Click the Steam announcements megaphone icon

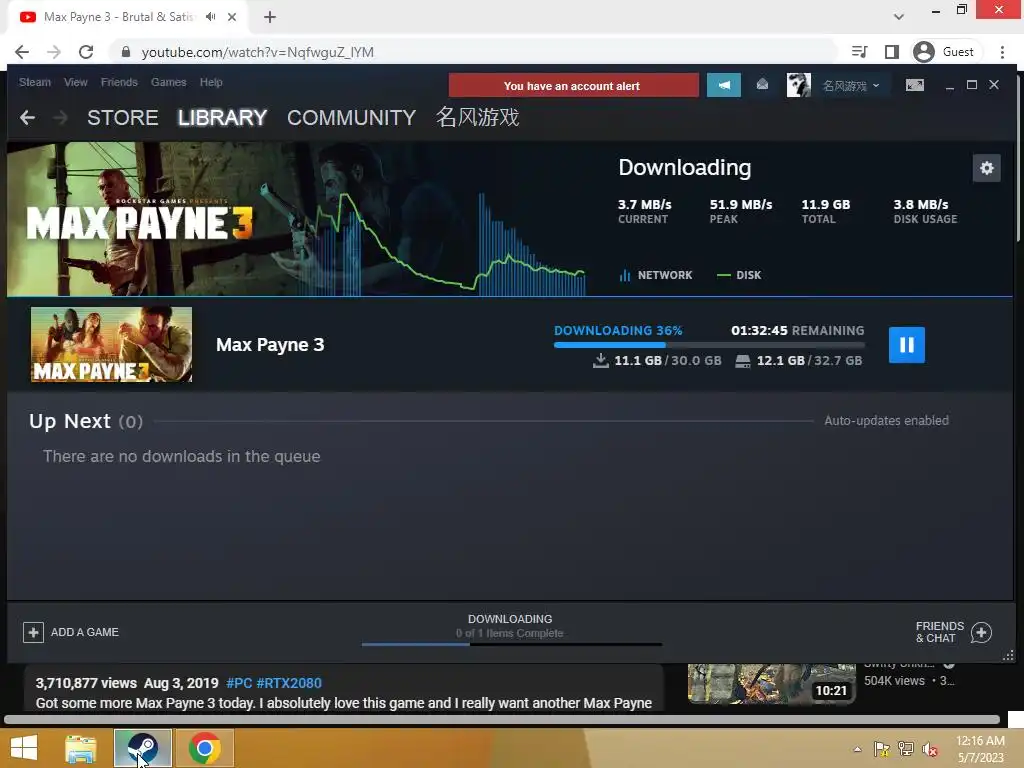coord(724,86)
